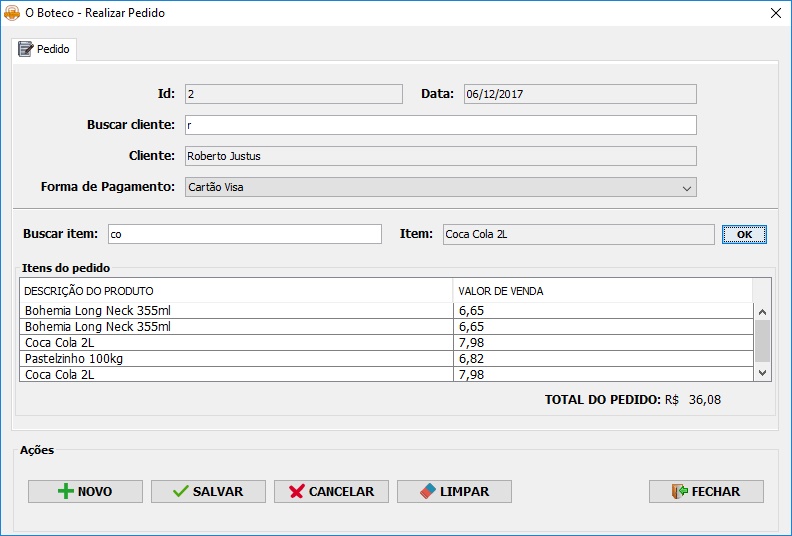Click the down chevron of payment combo box
Viewport: 792px width, 536px height.
[686, 188]
